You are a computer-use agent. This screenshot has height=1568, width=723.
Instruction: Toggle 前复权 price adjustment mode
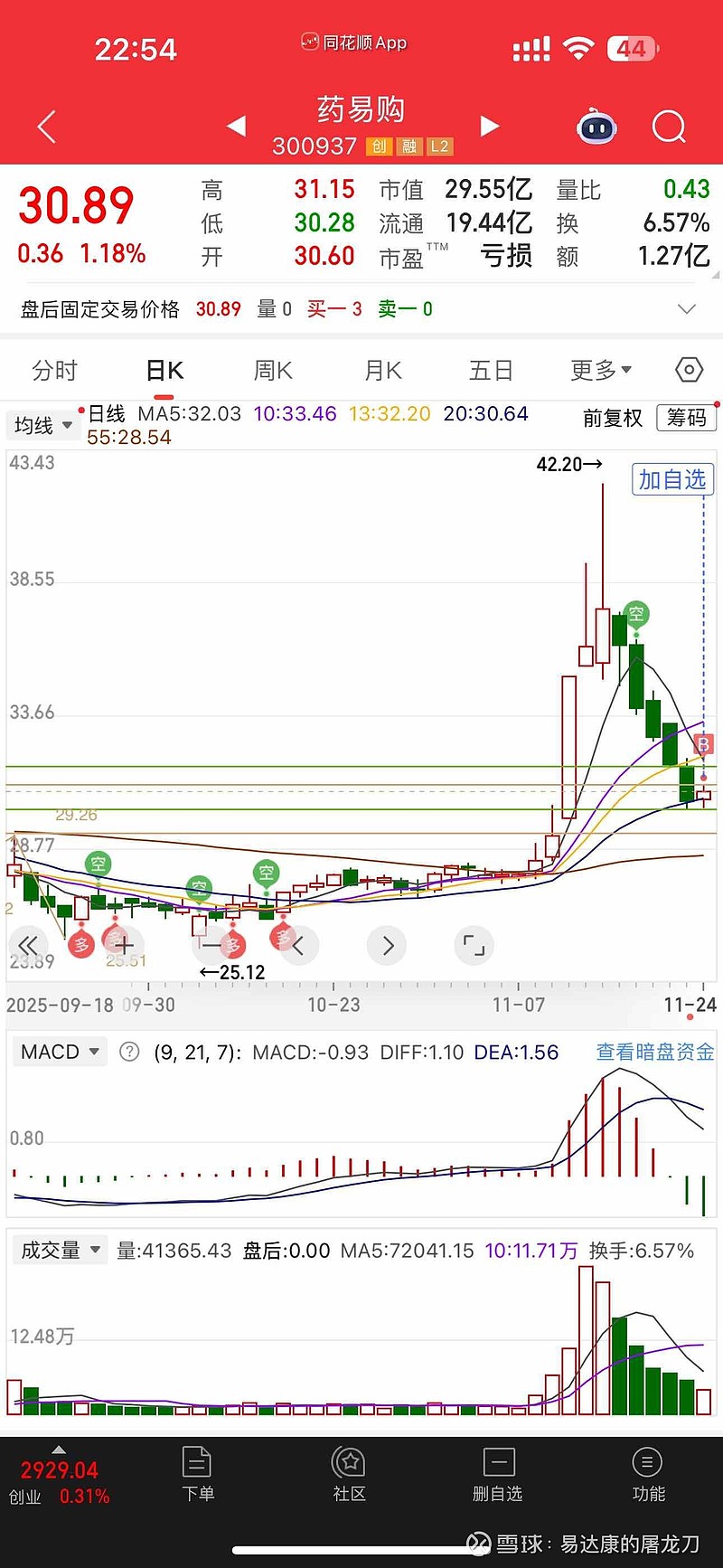(x=612, y=418)
